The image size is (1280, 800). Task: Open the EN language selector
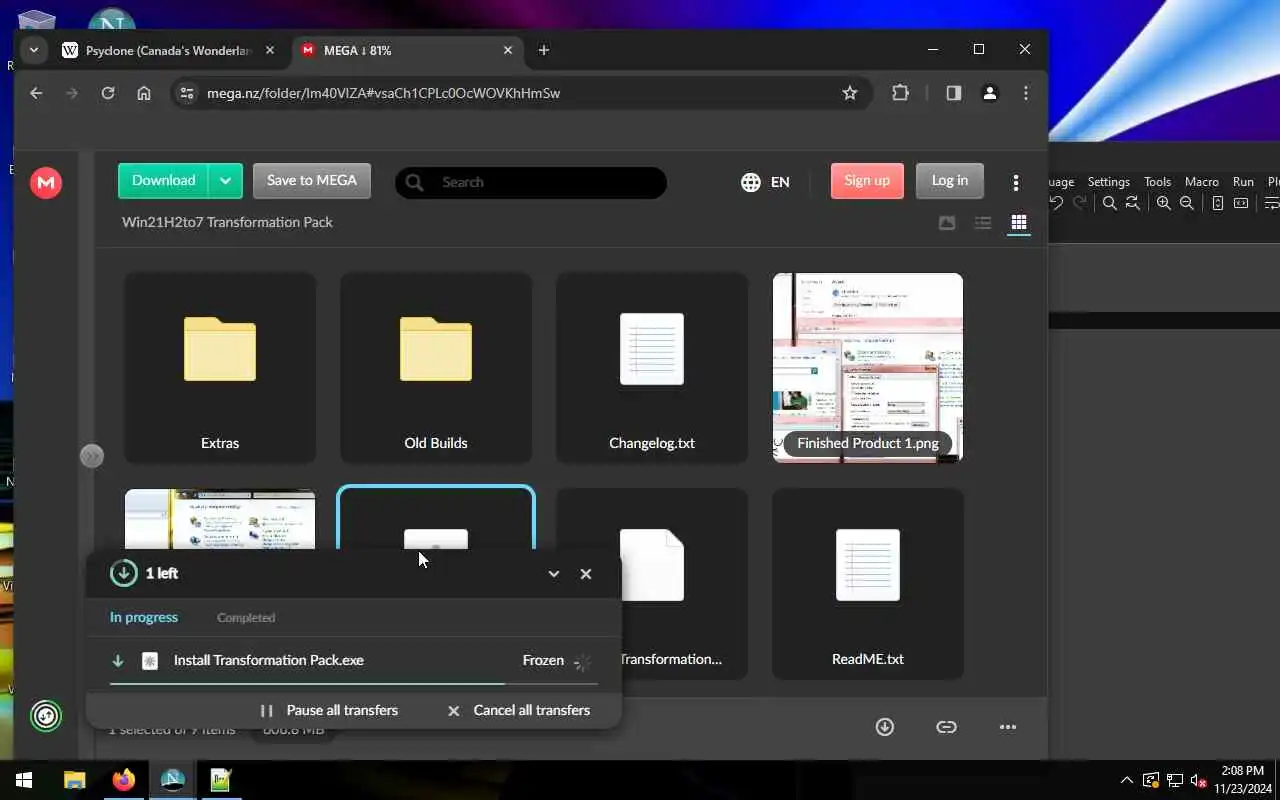[x=766, y=182]
